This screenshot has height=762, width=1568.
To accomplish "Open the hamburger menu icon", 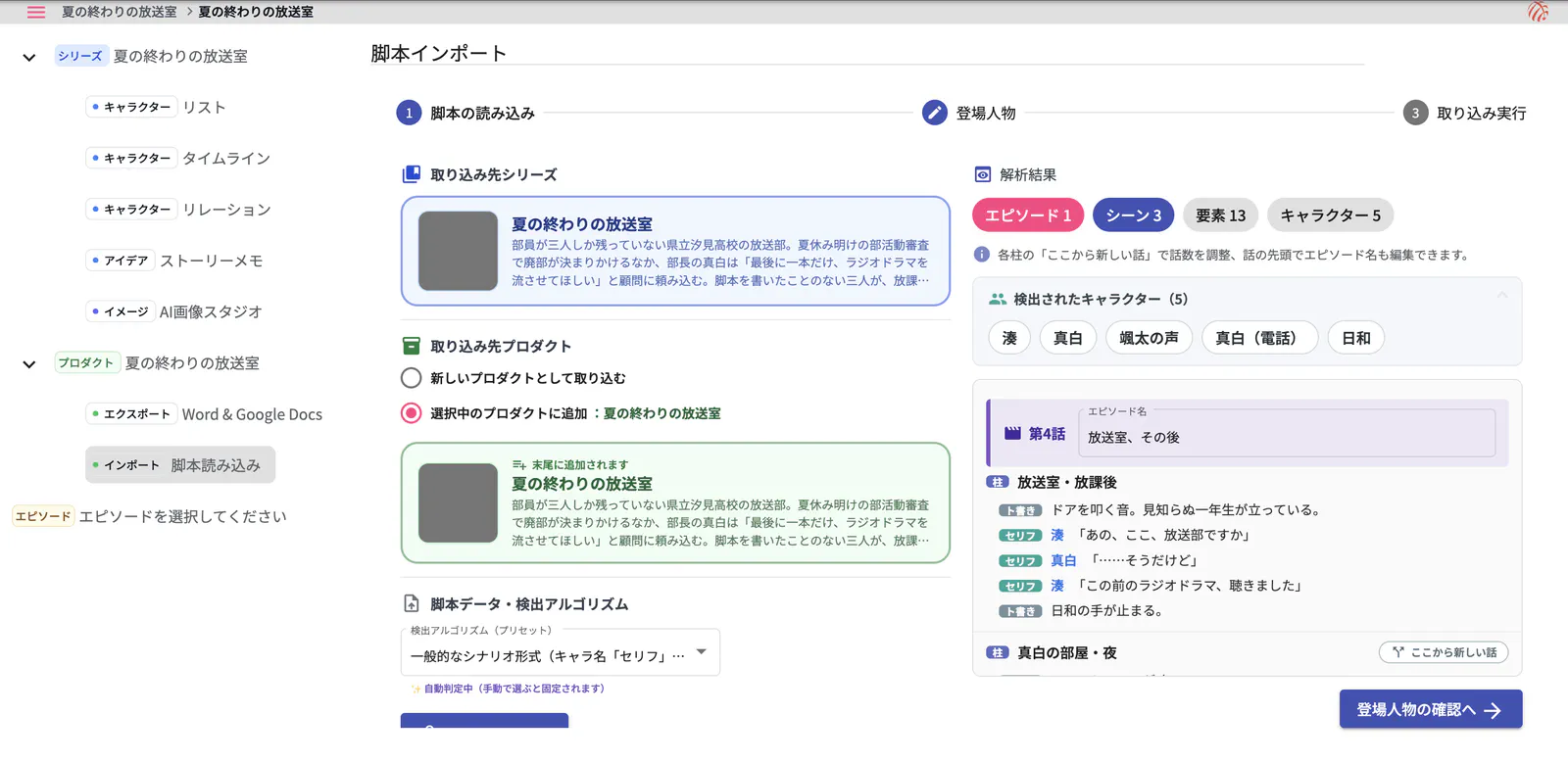I will point(36,12).
